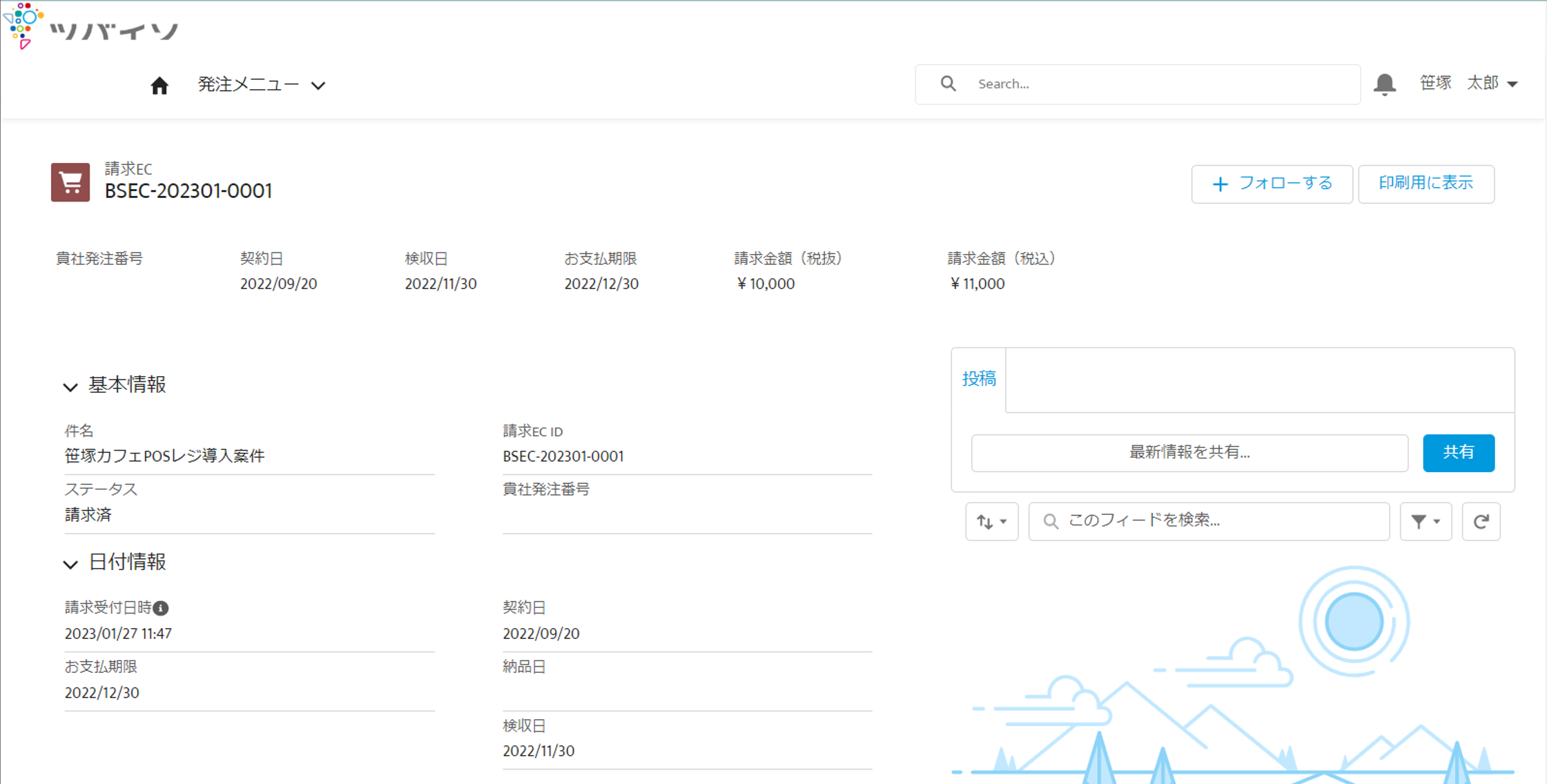Click the blue 共有 button
This screenshot has height=784, width=1547.
click(x=1459, y=453)
